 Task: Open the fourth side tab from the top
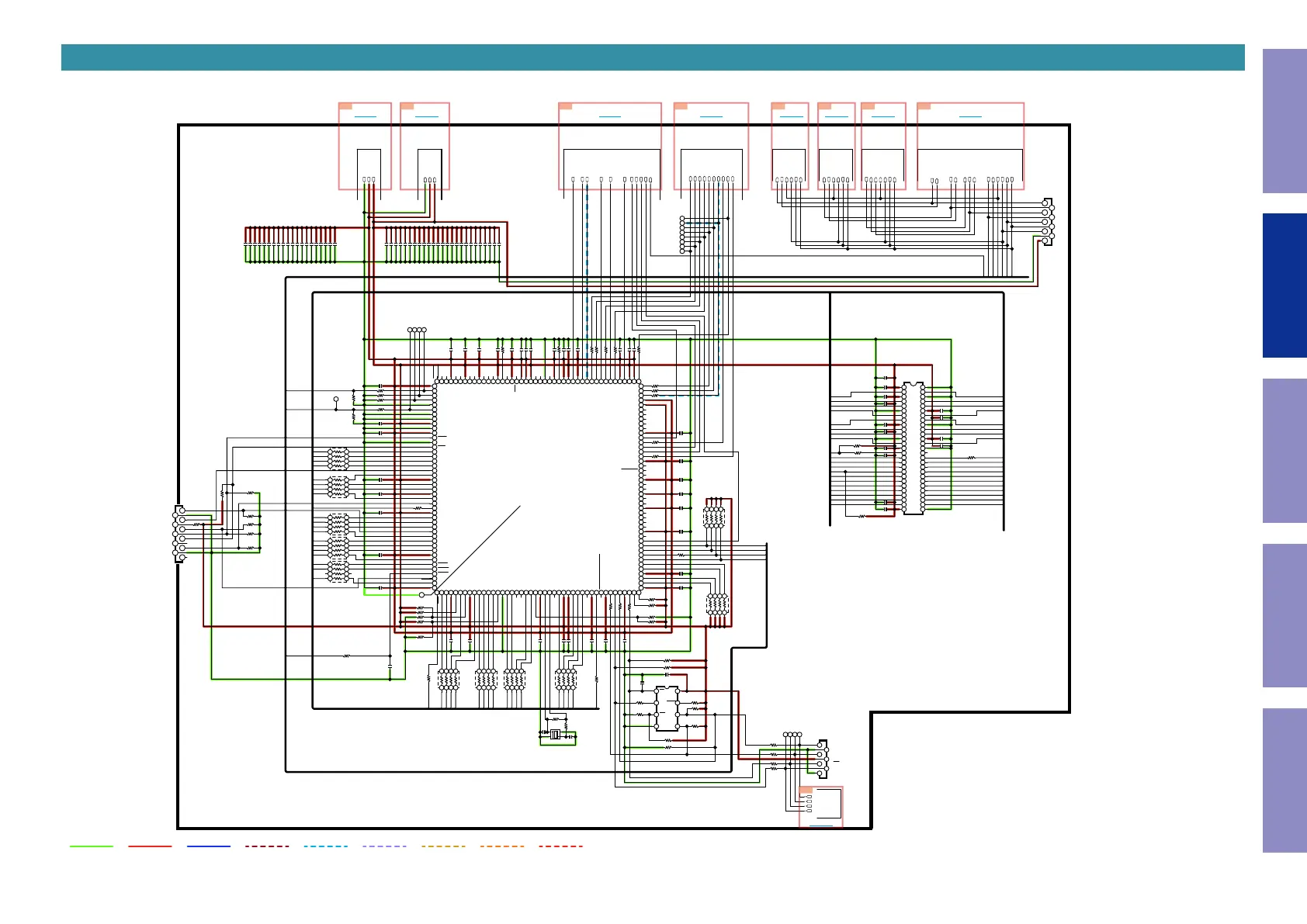click(1284, 616)
